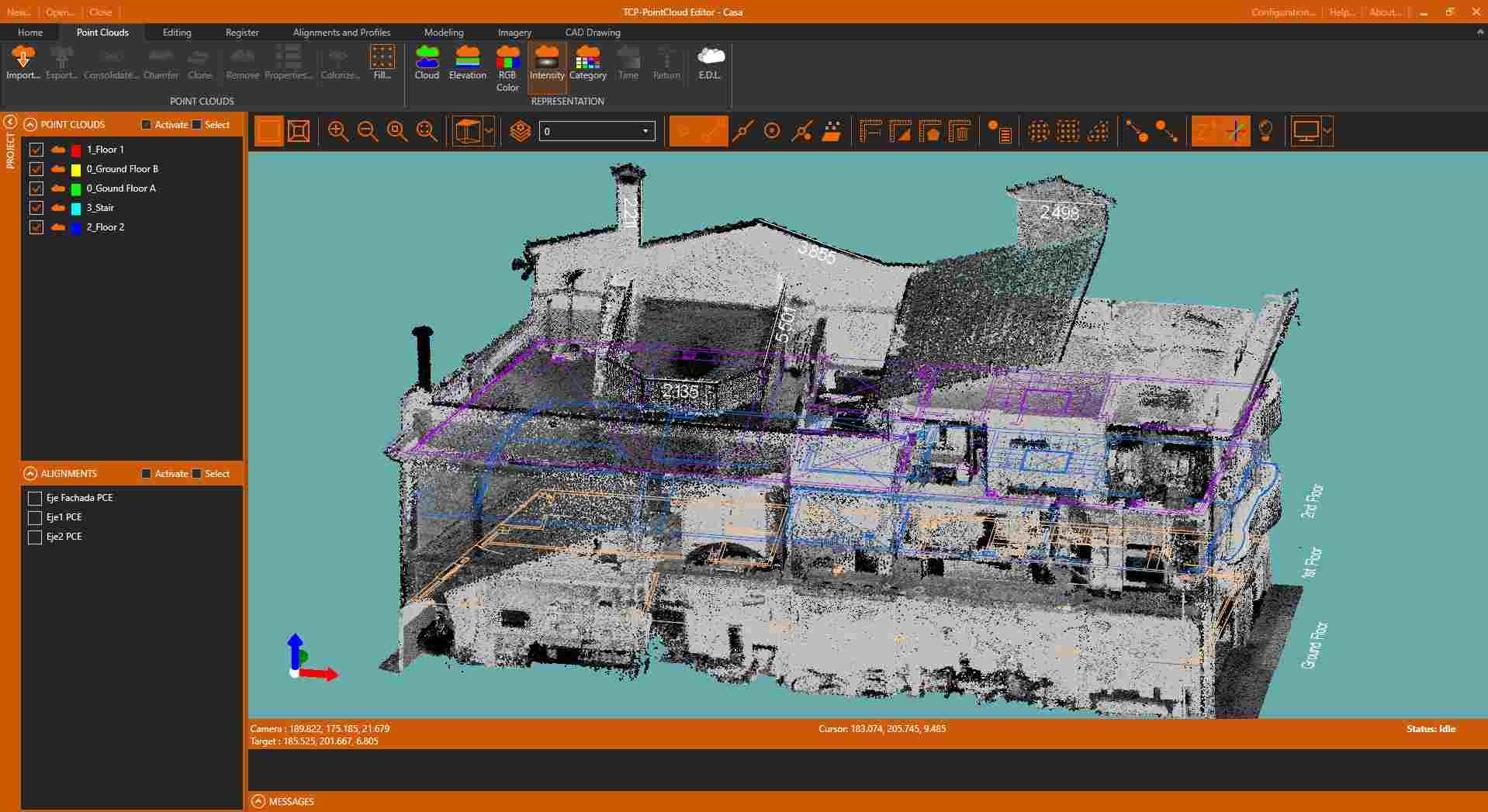The height and width of the screenshot is (812, 1488).
Task: Enable the Activate option in Point Clouds panel
Action: 145,124
